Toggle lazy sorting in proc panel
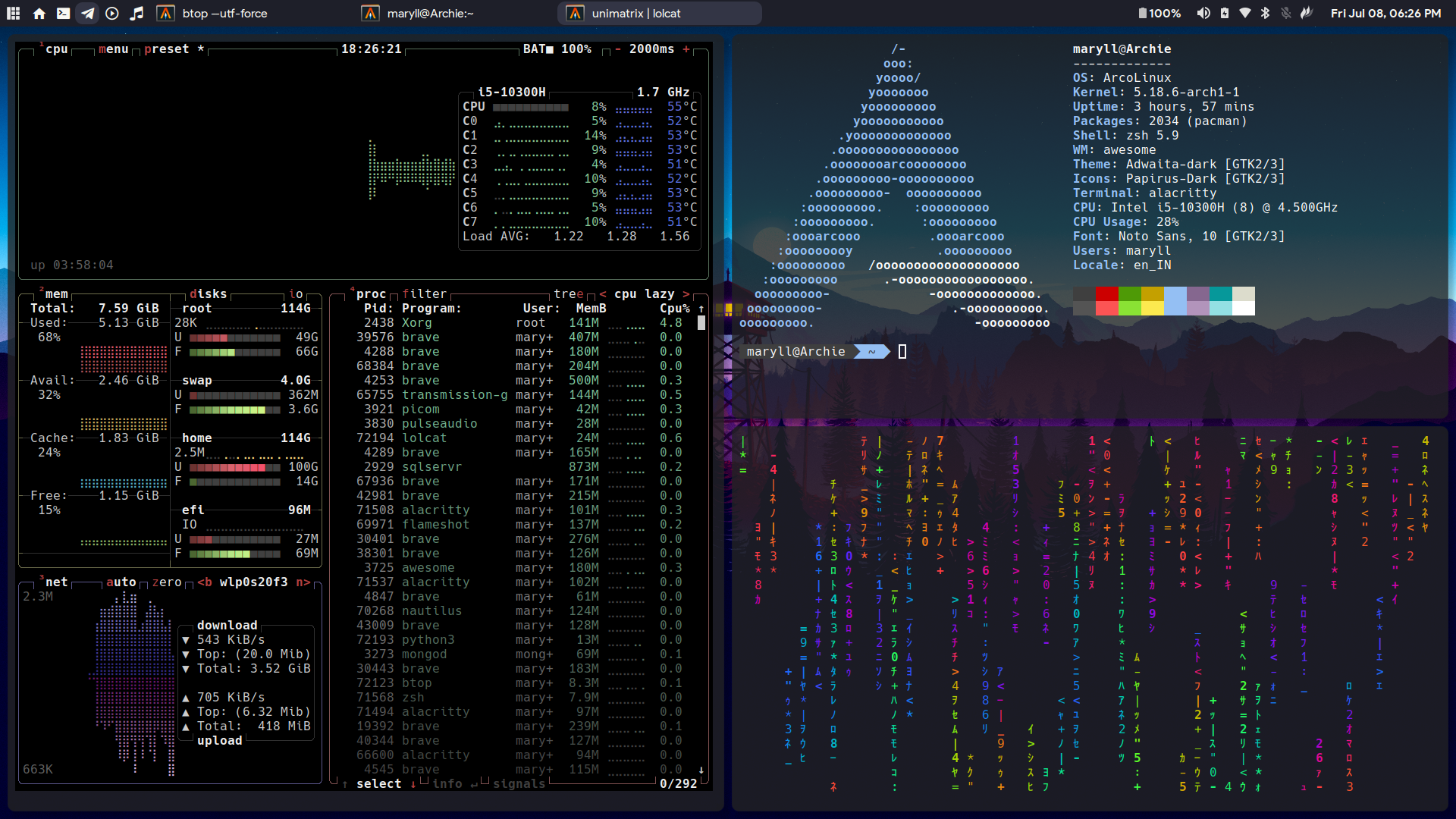 659,293
